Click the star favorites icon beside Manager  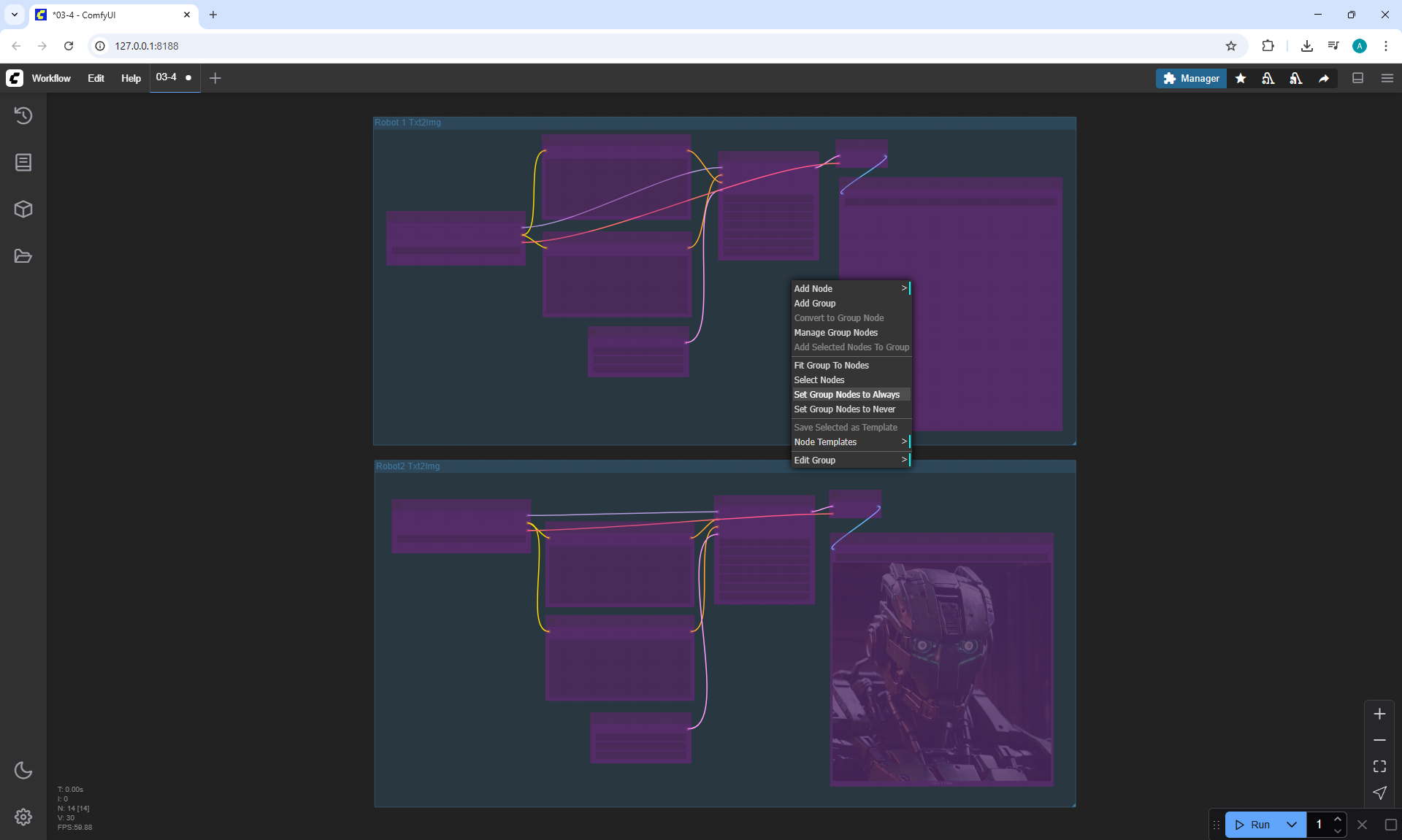pyautogui.click(x=1241, y=78)
